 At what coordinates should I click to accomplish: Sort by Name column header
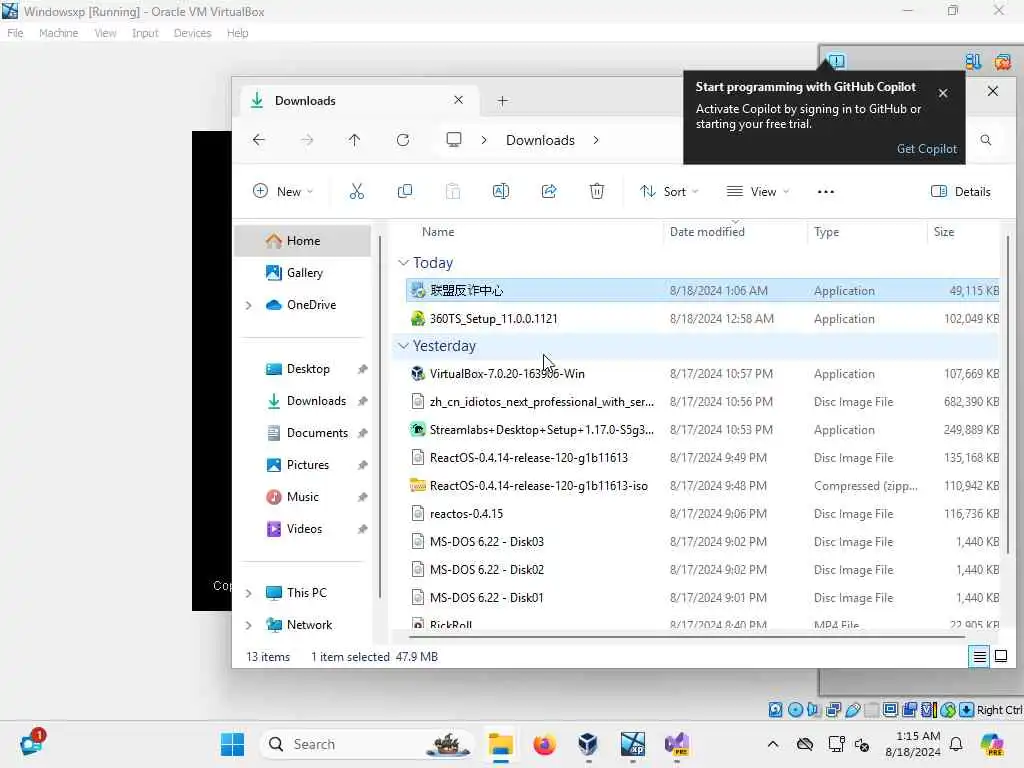[438, 232]
